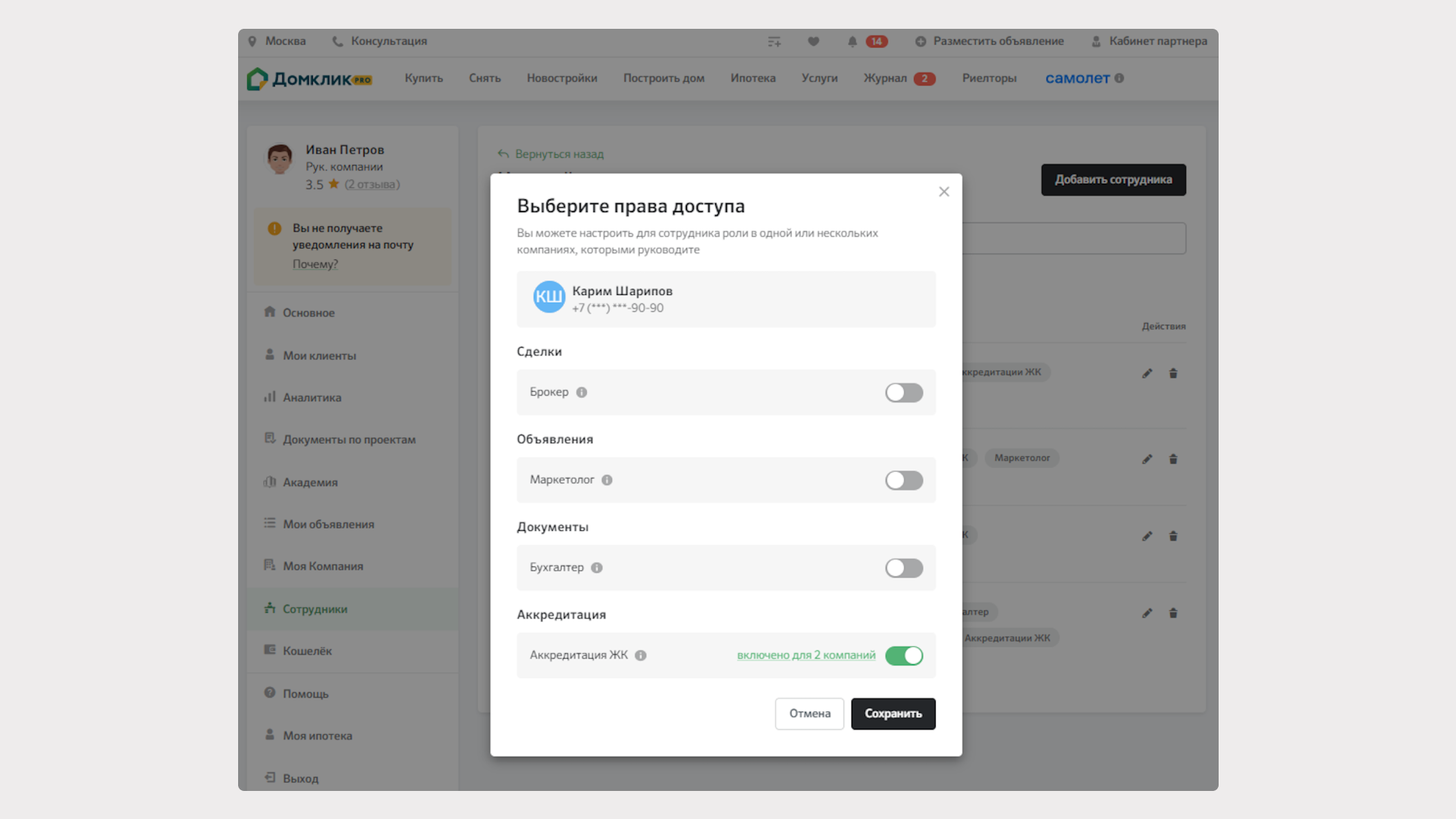
Task: Open the Купить menu item
Action: pyautogui.click(x=424, y=78)
